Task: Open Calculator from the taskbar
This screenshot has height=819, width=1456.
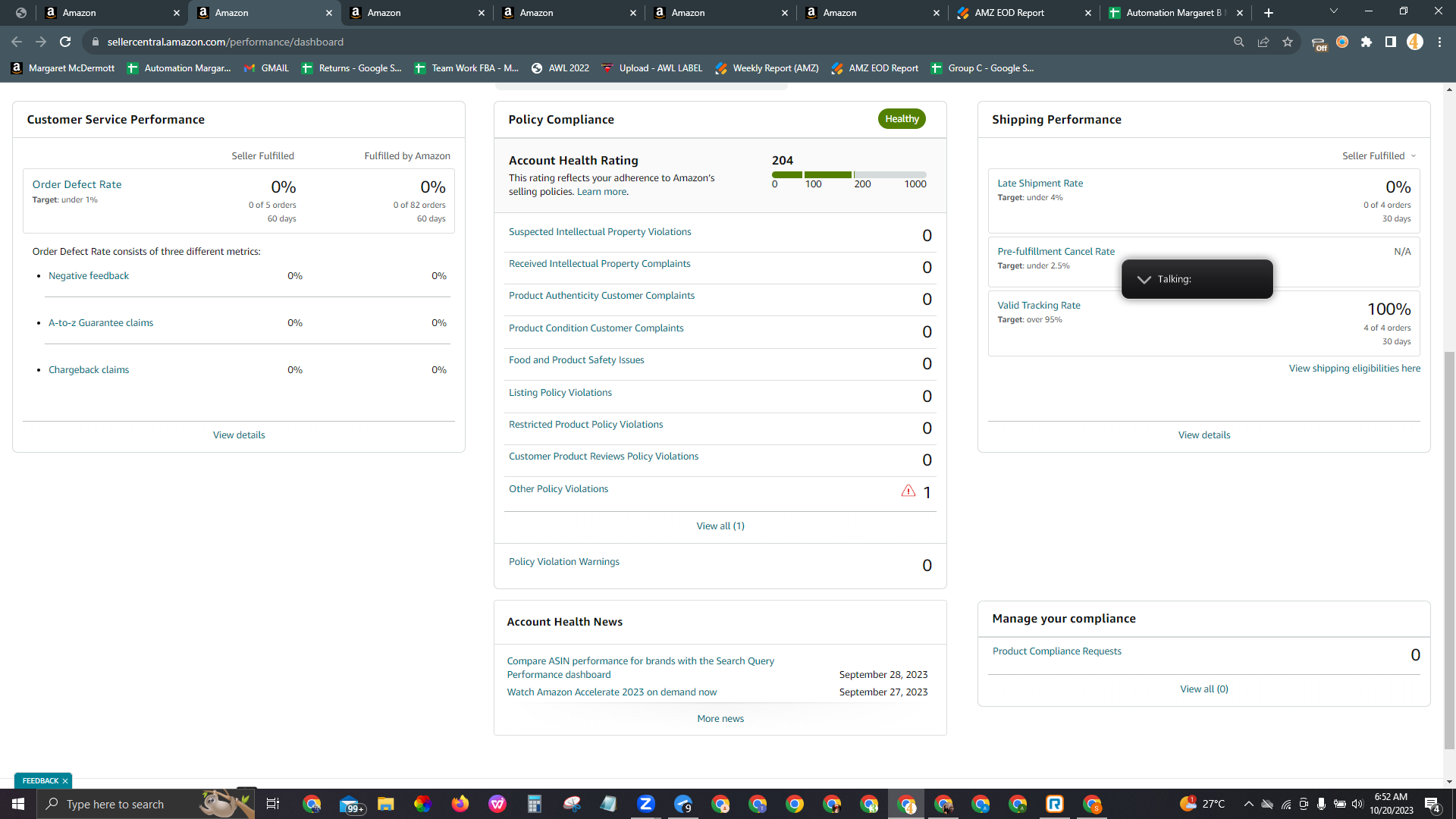Action: 535,804
